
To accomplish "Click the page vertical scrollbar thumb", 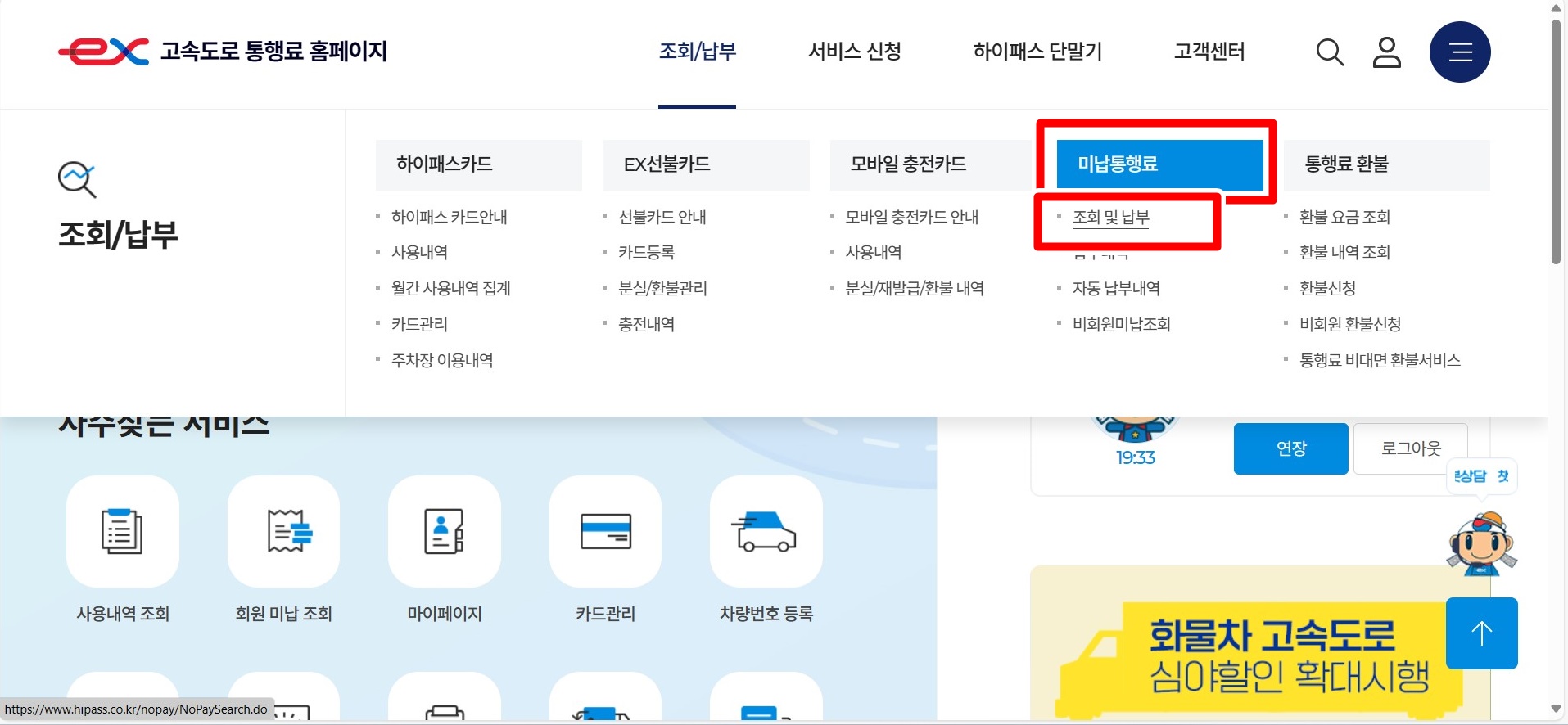I will (1556, 142).
